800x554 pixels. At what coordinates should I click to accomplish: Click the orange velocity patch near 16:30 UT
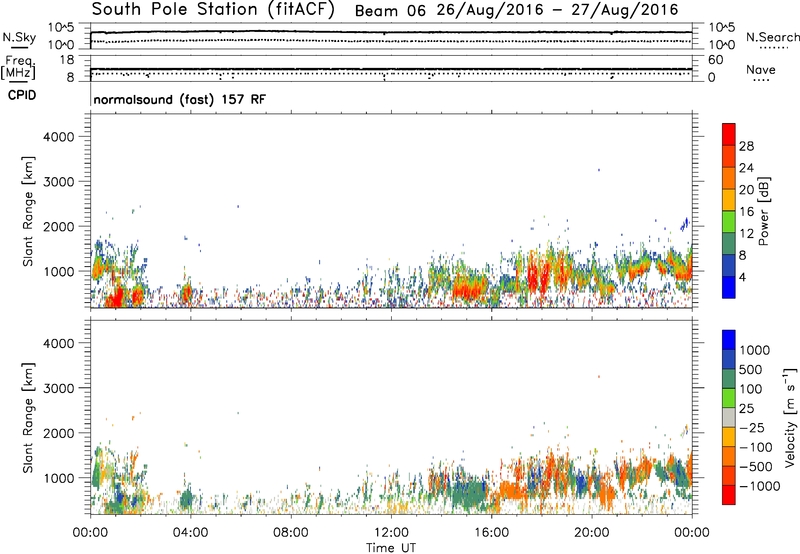(513, 491)
